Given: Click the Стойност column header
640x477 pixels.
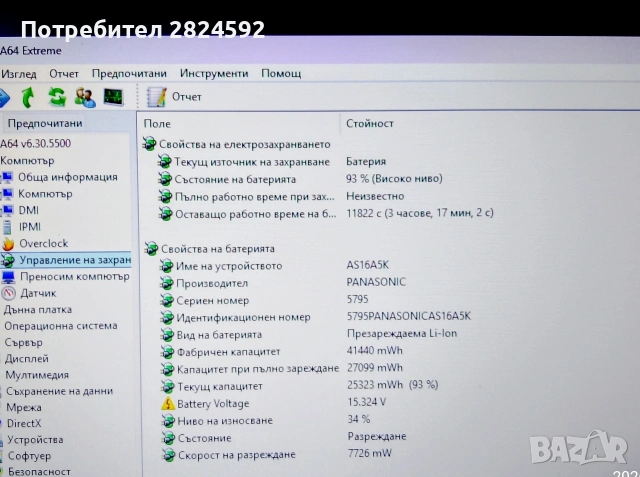Looking at the screenshot, I should click(x=370, y=123).
